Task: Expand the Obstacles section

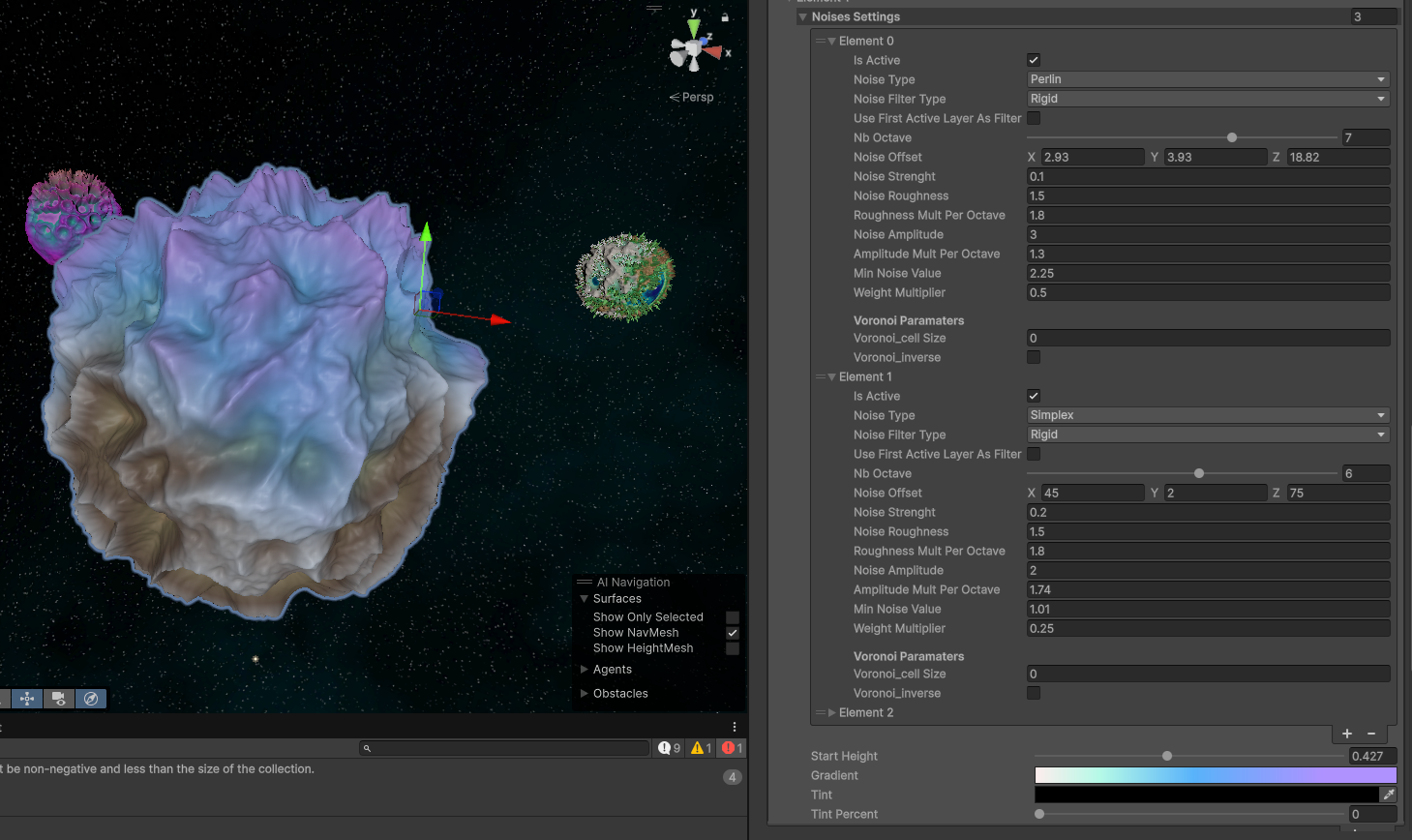Action: click(585, 694)
